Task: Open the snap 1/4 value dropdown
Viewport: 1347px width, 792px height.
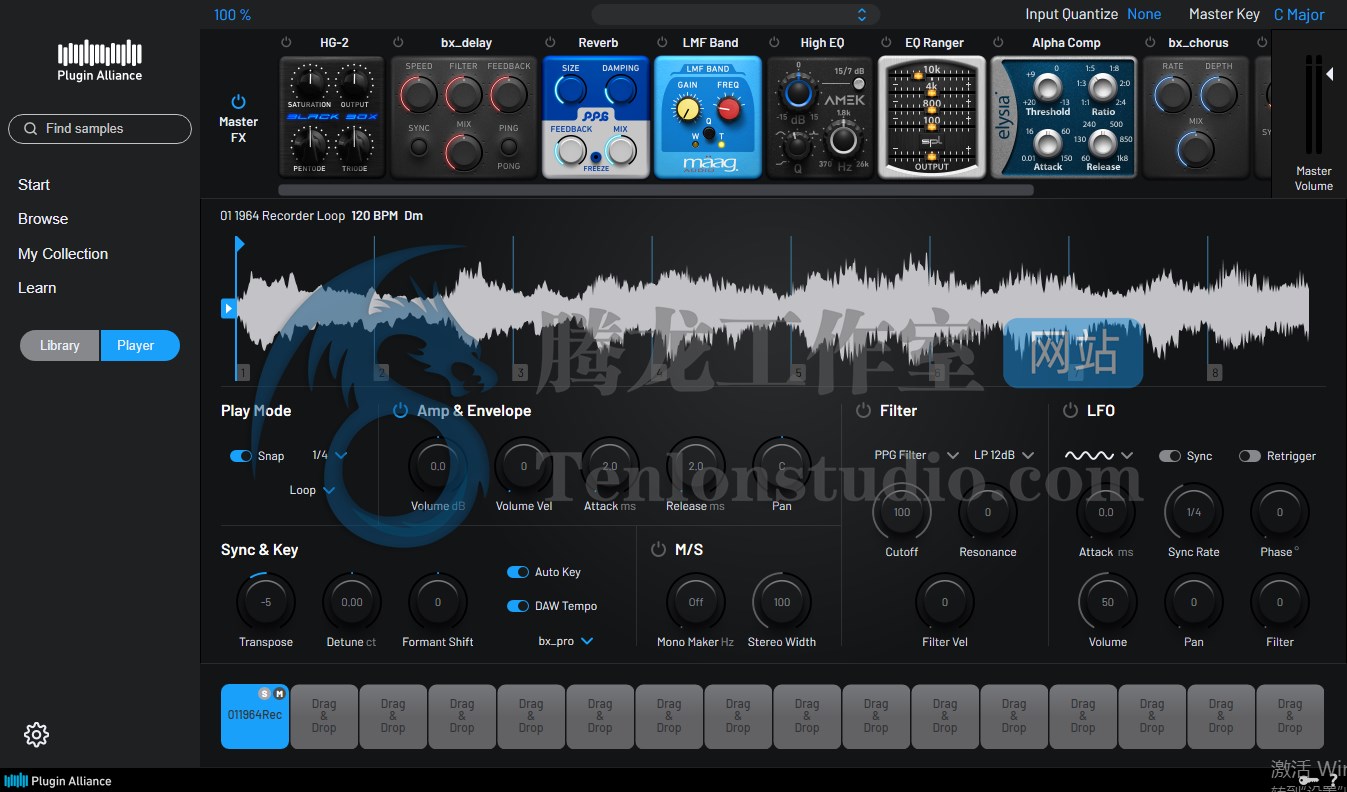Action: click(330, 455)
